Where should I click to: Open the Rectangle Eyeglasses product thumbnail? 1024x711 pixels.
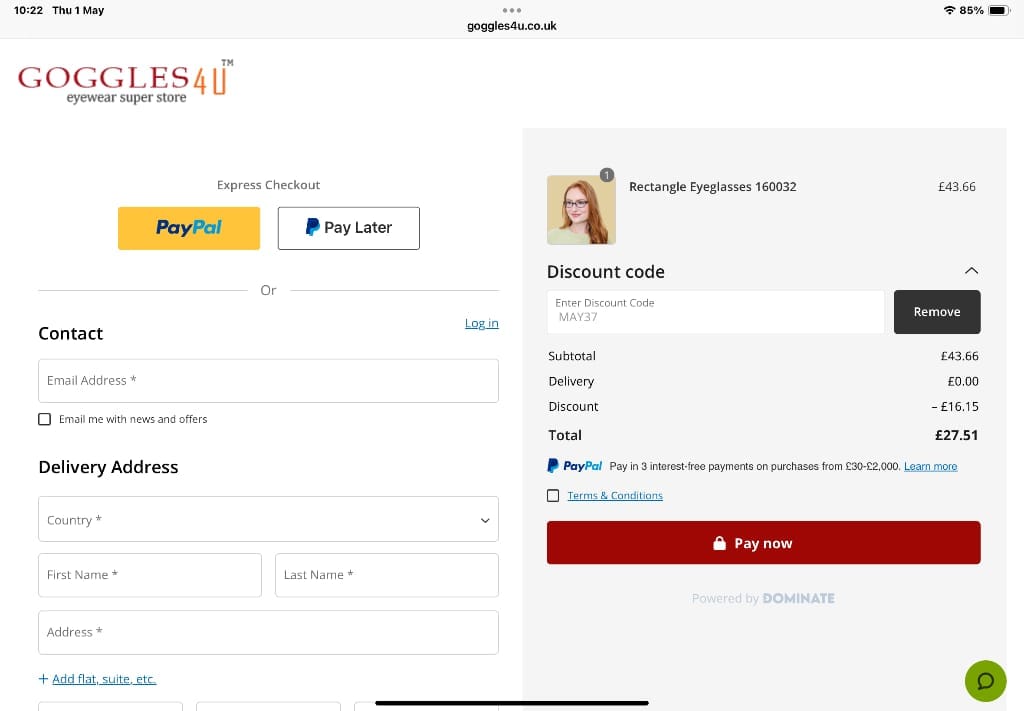[x=581, y=210]
